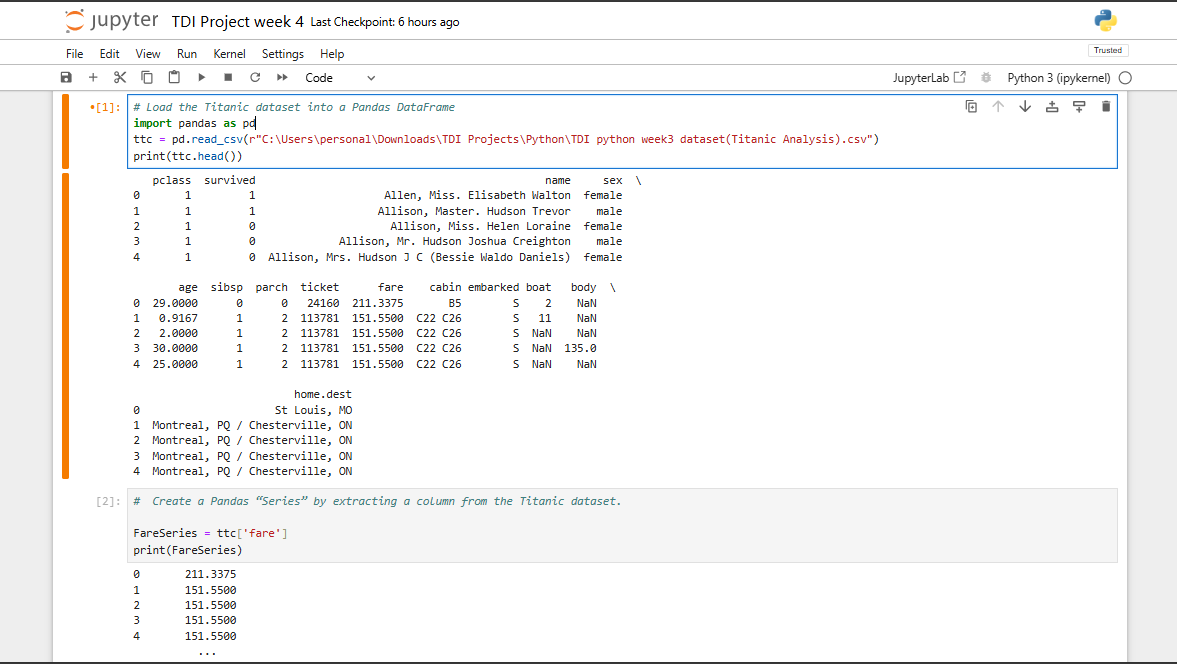
Task: Paste cell from clipboard icon
Action: [x=174, y=77]
